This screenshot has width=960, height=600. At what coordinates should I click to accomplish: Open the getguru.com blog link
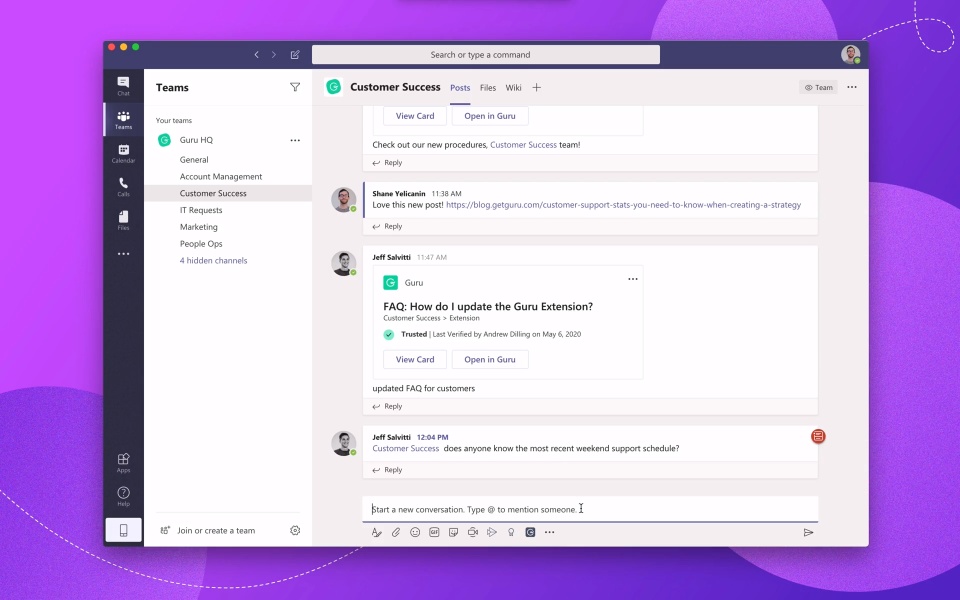[622, 205]
